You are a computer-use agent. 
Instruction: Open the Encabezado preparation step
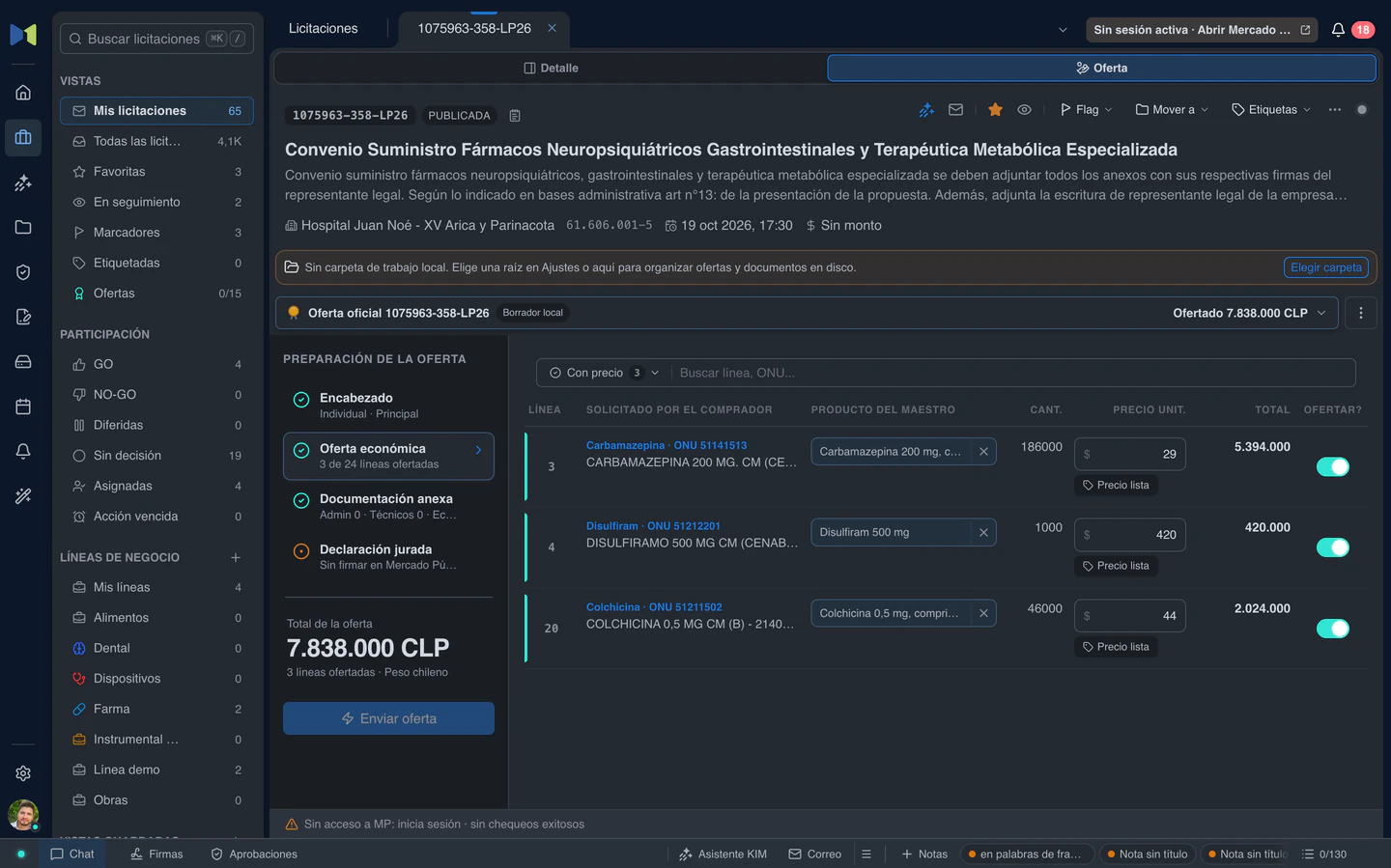click(x=388, y=406)
